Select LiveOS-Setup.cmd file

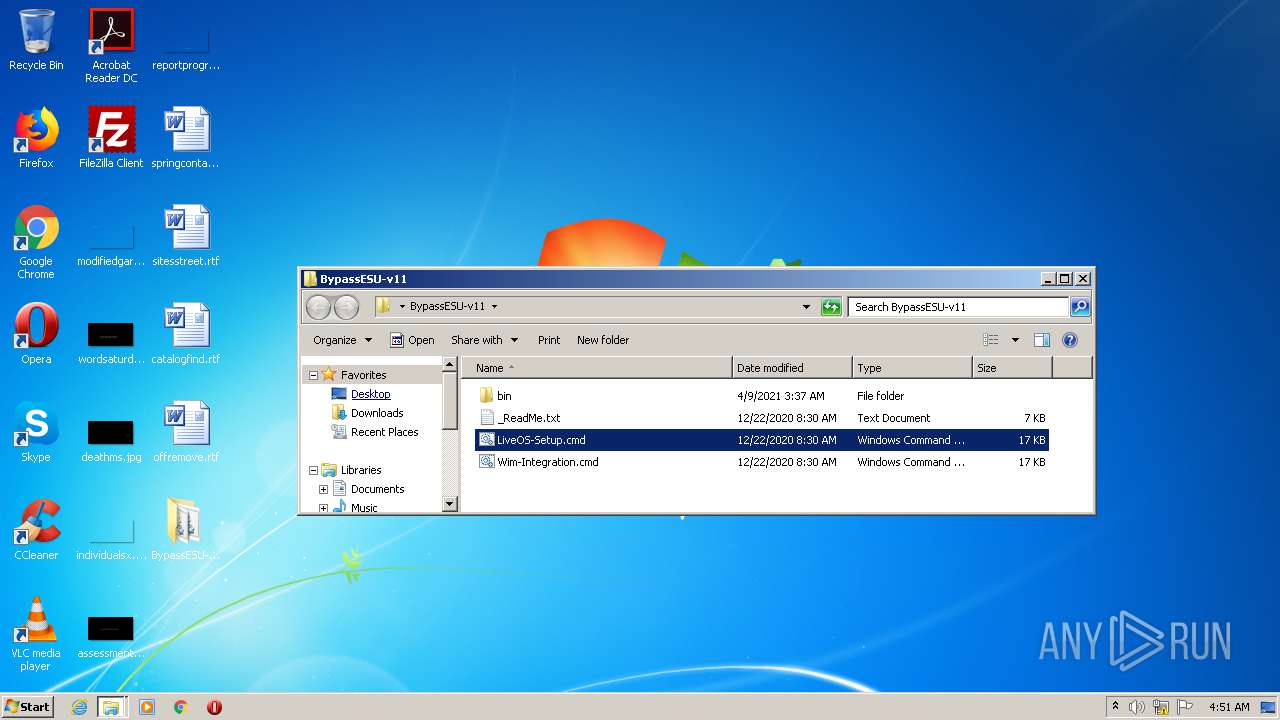pyautogui.click(x=762, y=440)
